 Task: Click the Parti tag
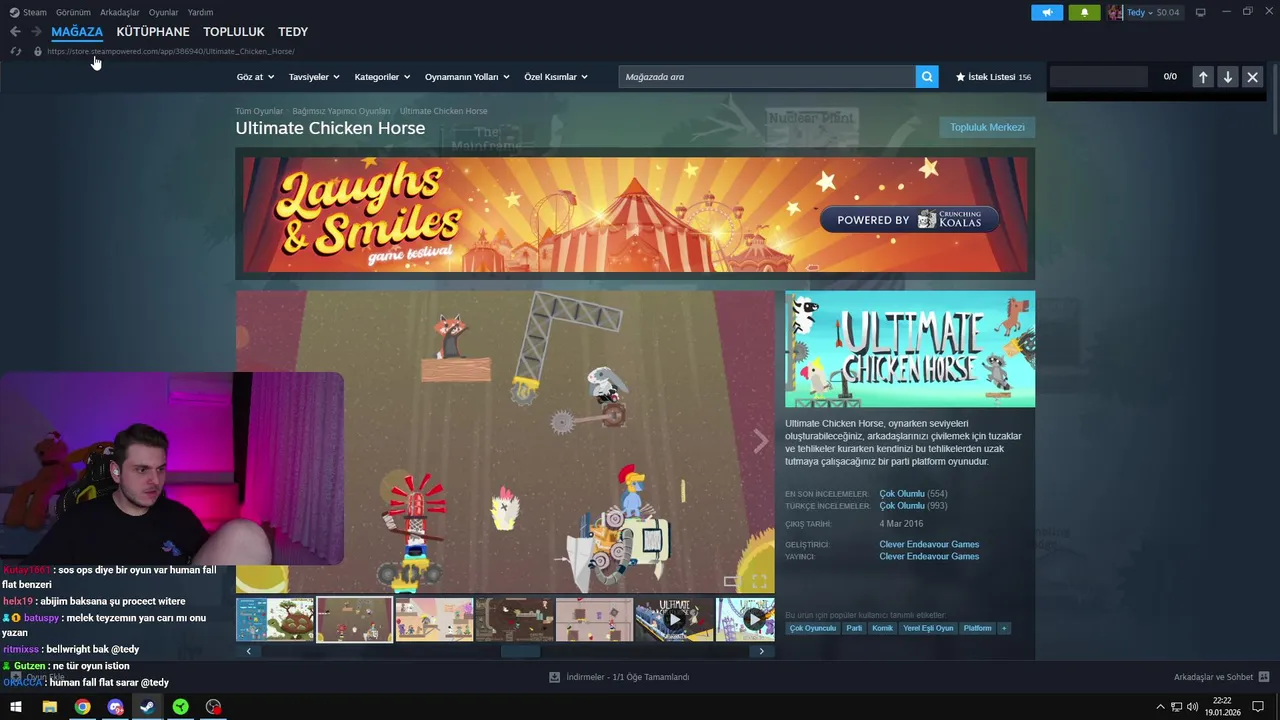854,628
